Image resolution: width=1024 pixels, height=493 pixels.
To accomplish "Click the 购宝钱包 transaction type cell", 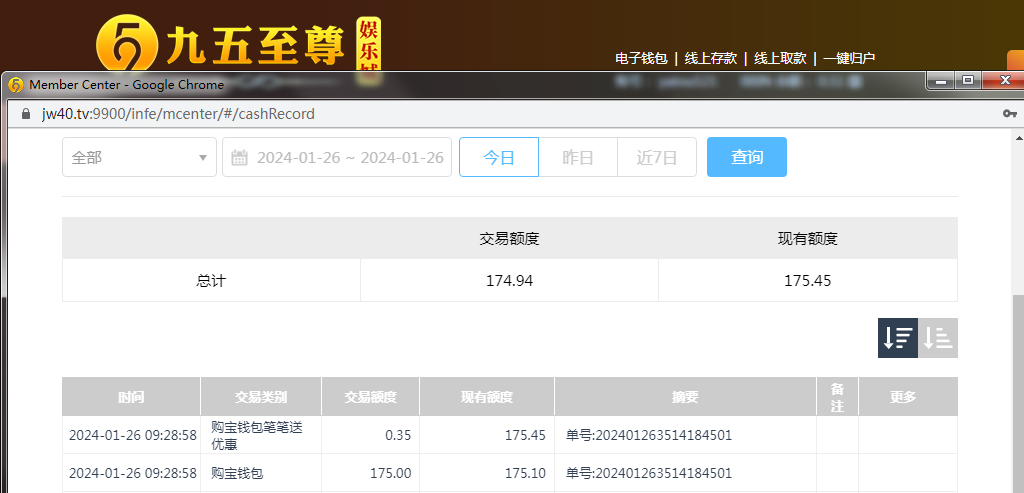I will click(261, 473).
